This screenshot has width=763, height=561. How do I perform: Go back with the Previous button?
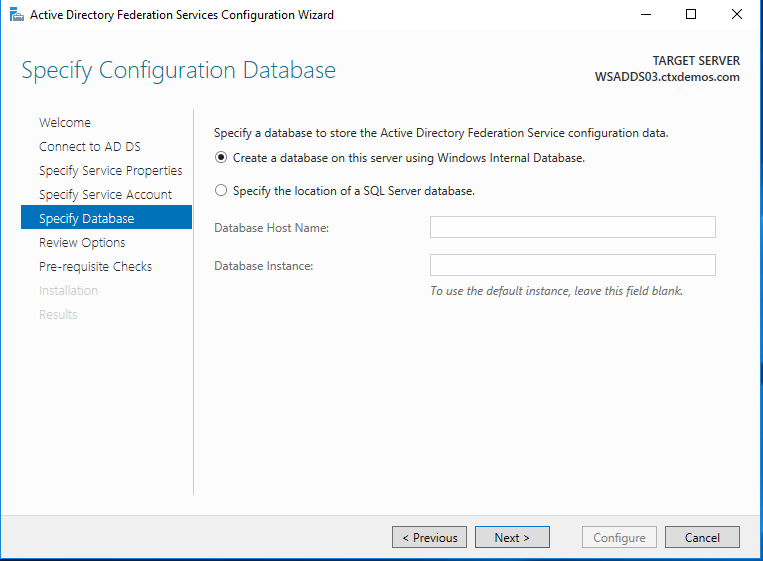[429, 538]
